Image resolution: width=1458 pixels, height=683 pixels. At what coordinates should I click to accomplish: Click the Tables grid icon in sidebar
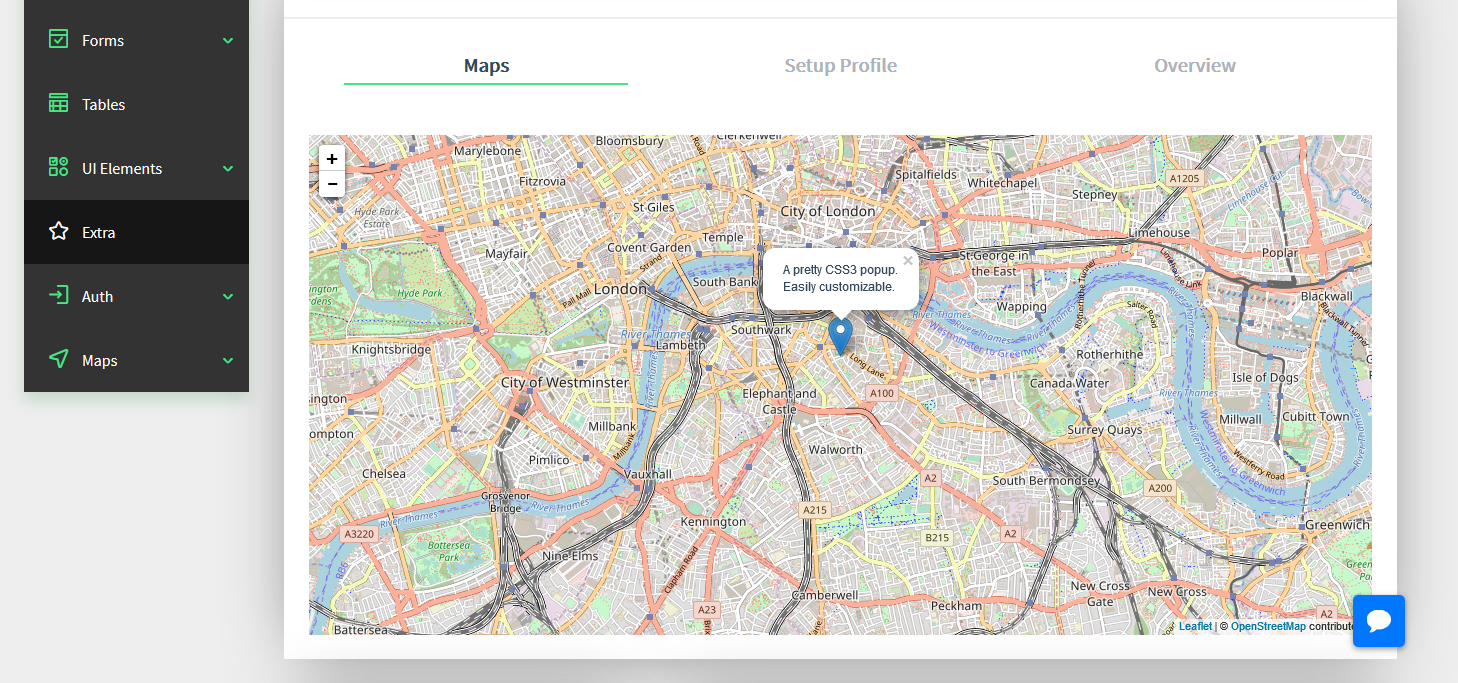[59, 104]
